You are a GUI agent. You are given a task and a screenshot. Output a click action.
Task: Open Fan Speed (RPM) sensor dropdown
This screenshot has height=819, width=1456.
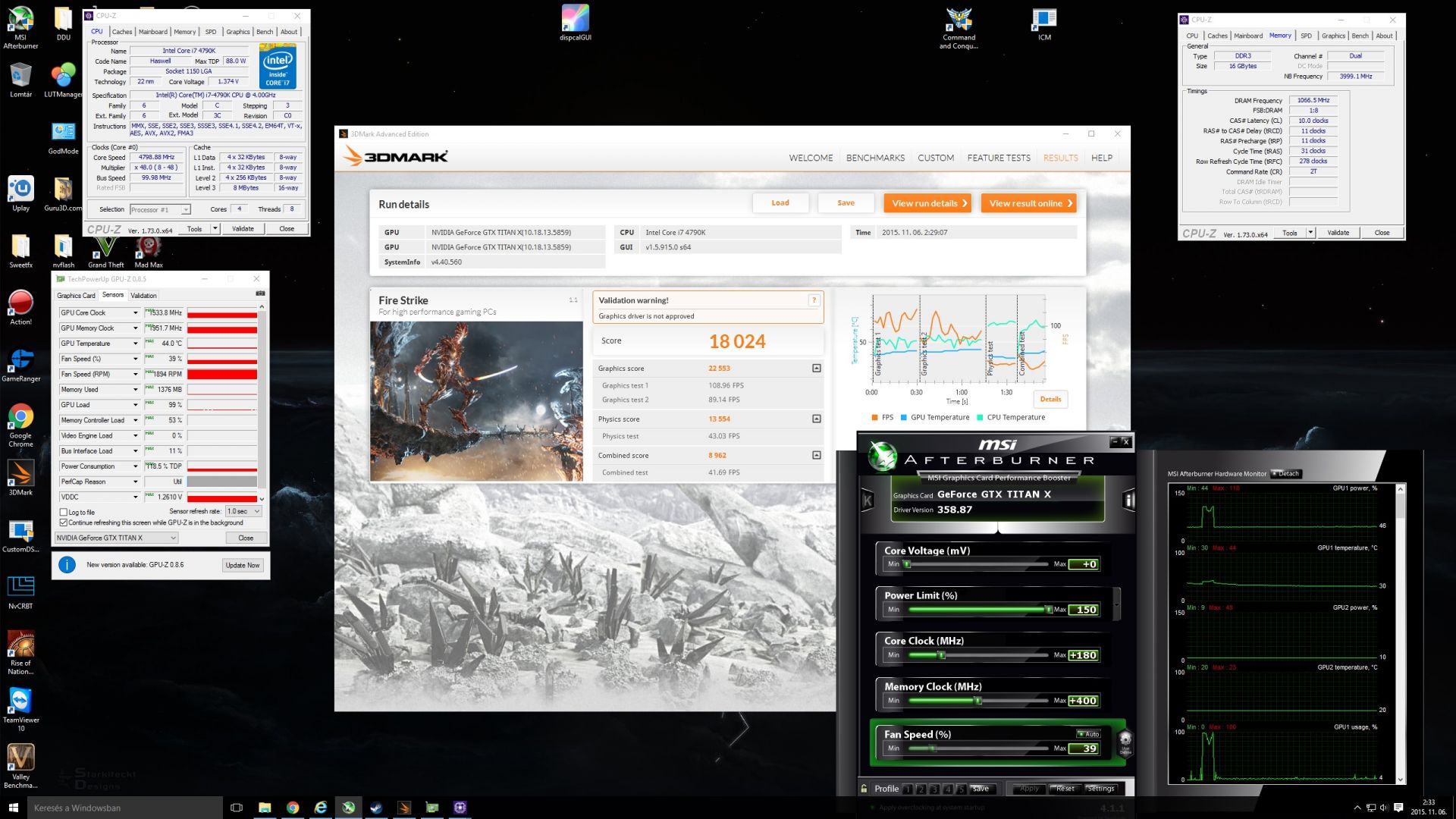(x=136, y=374)
